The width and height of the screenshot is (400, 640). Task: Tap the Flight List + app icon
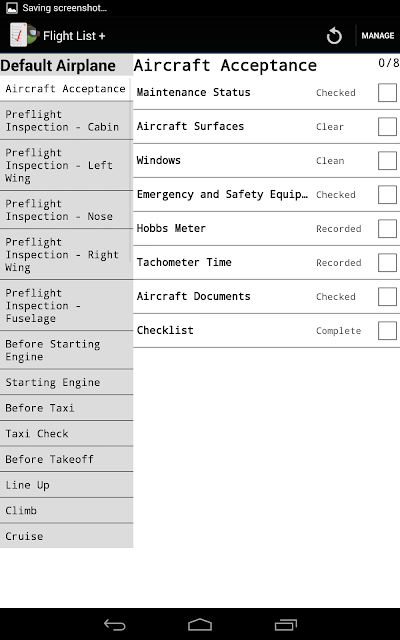tap(24, 35)
